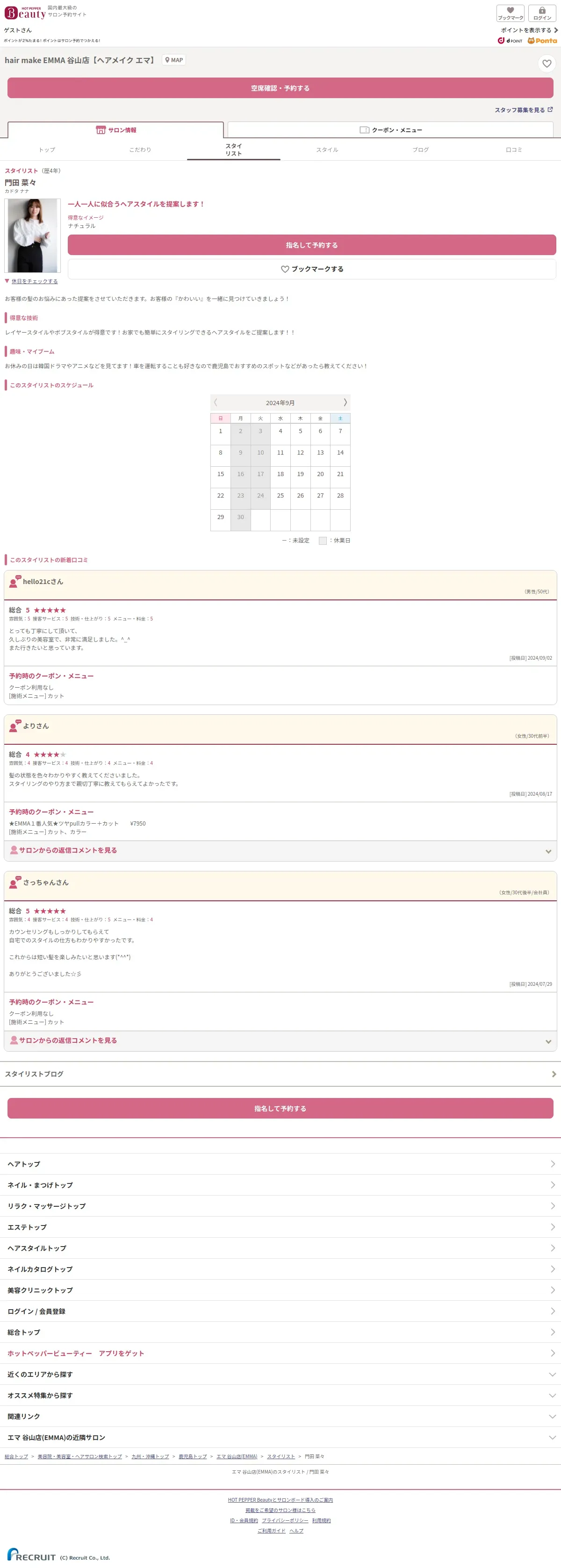Click reviewer icon beside hello21cさん

[14, 581]
